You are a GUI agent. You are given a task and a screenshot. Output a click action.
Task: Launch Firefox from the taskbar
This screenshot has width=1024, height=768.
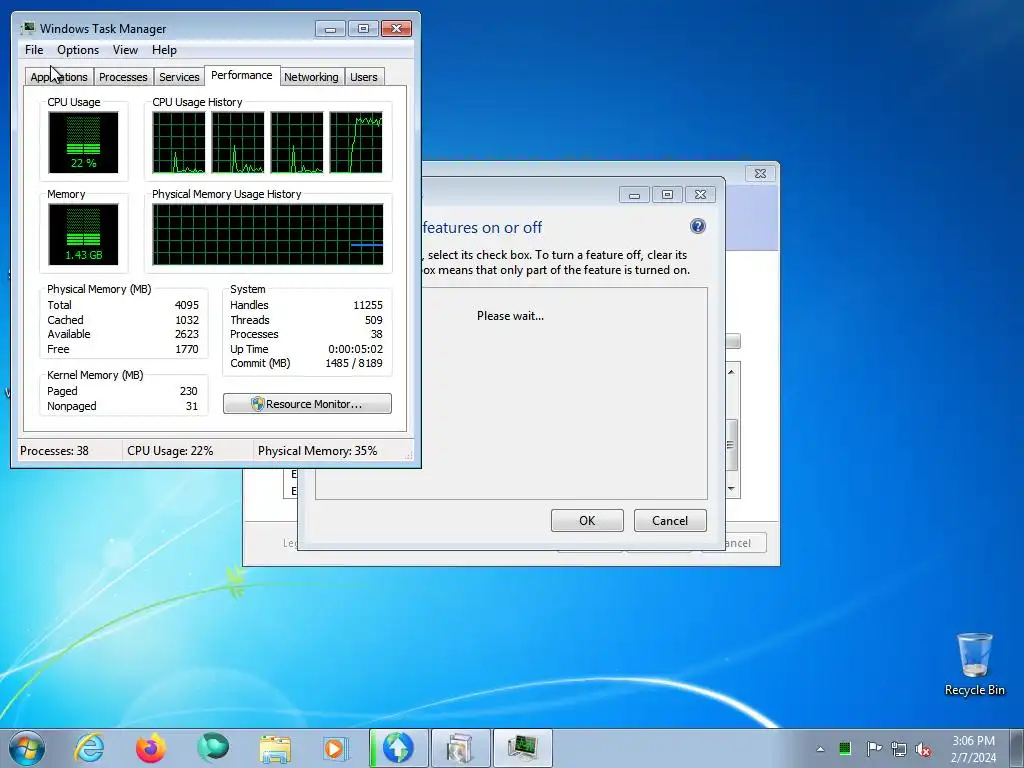150,748
